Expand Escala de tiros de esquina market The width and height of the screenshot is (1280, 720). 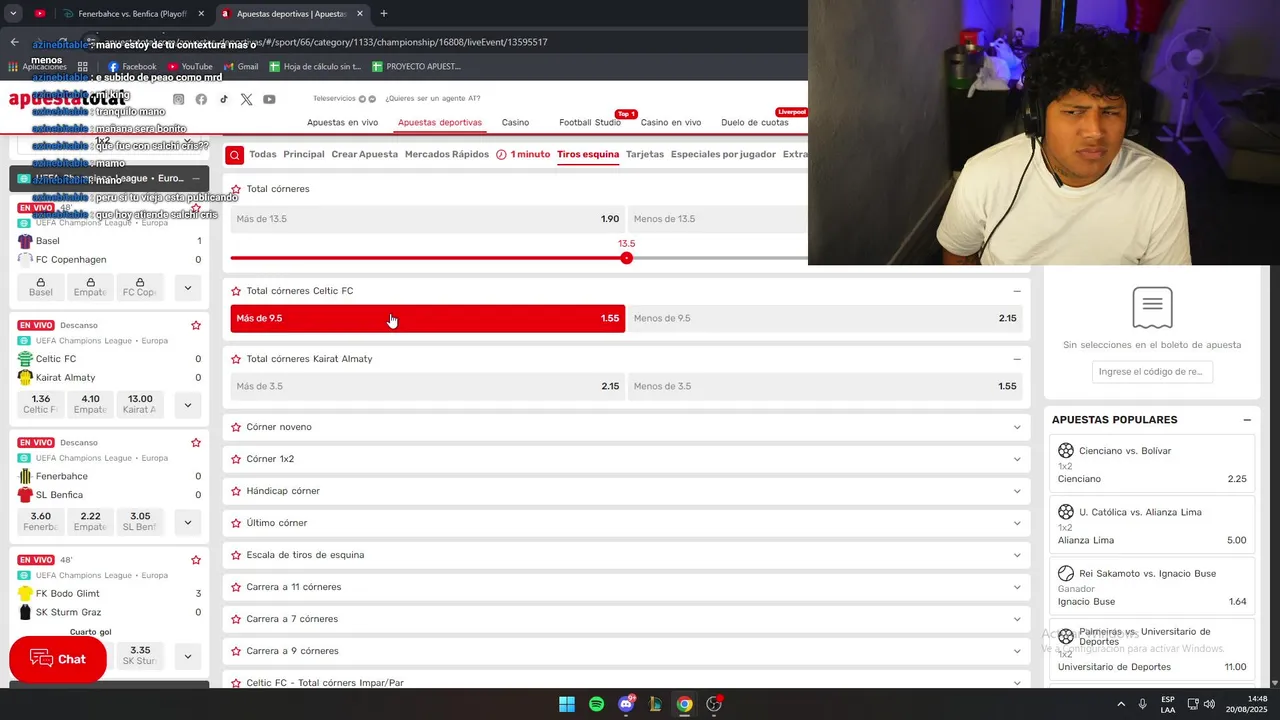pos(1017,555)
